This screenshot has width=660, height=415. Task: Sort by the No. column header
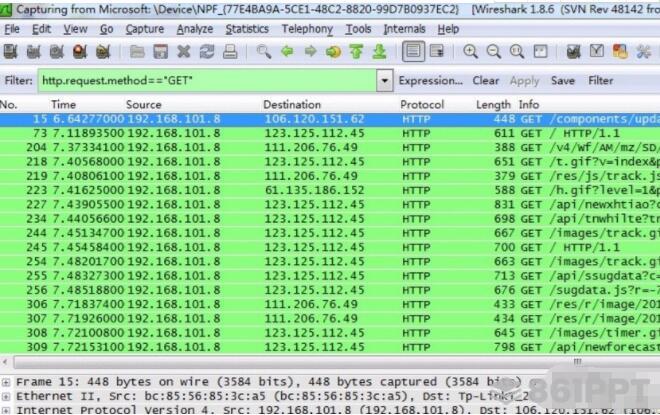[9, 104]
